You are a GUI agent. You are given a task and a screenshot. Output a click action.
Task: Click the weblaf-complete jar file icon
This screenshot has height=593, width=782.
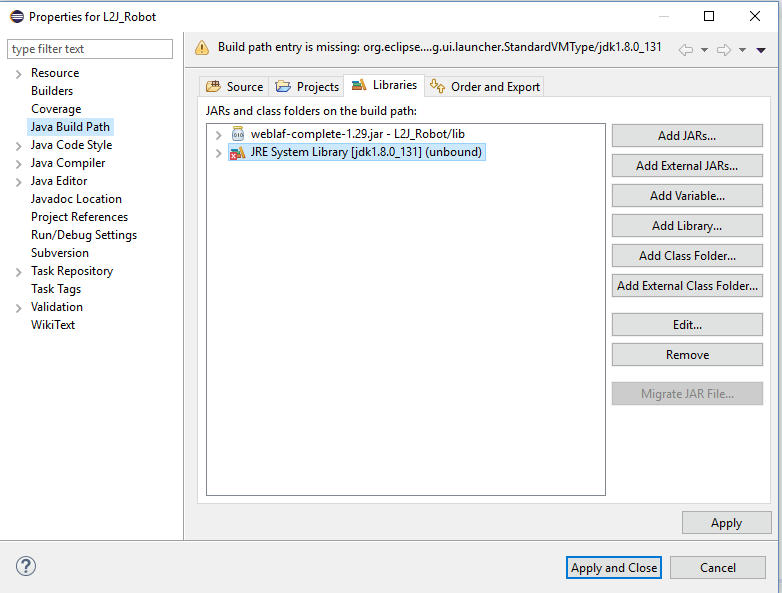[238, 134]
